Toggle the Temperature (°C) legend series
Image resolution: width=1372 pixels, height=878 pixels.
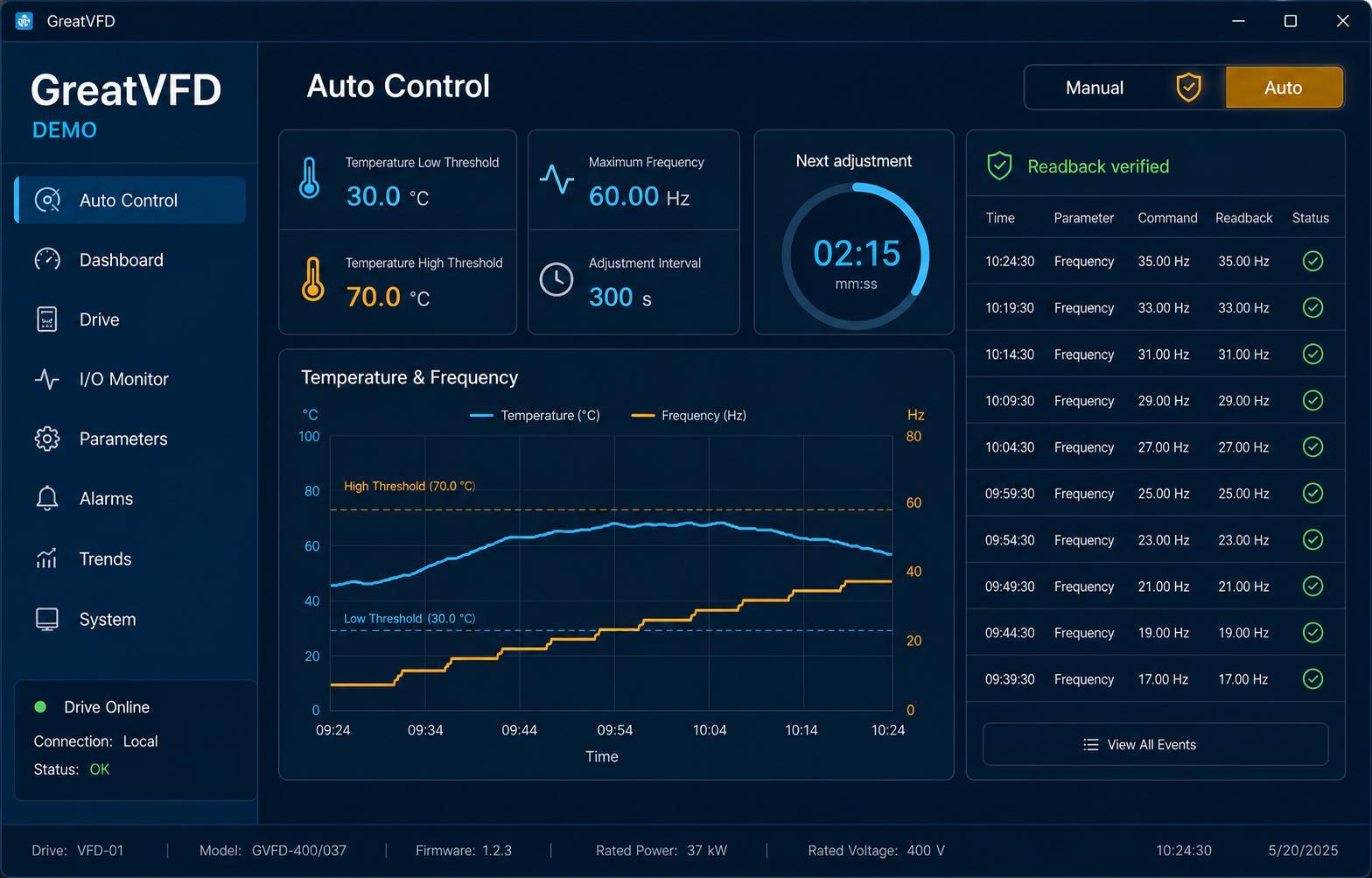point(535,415)
